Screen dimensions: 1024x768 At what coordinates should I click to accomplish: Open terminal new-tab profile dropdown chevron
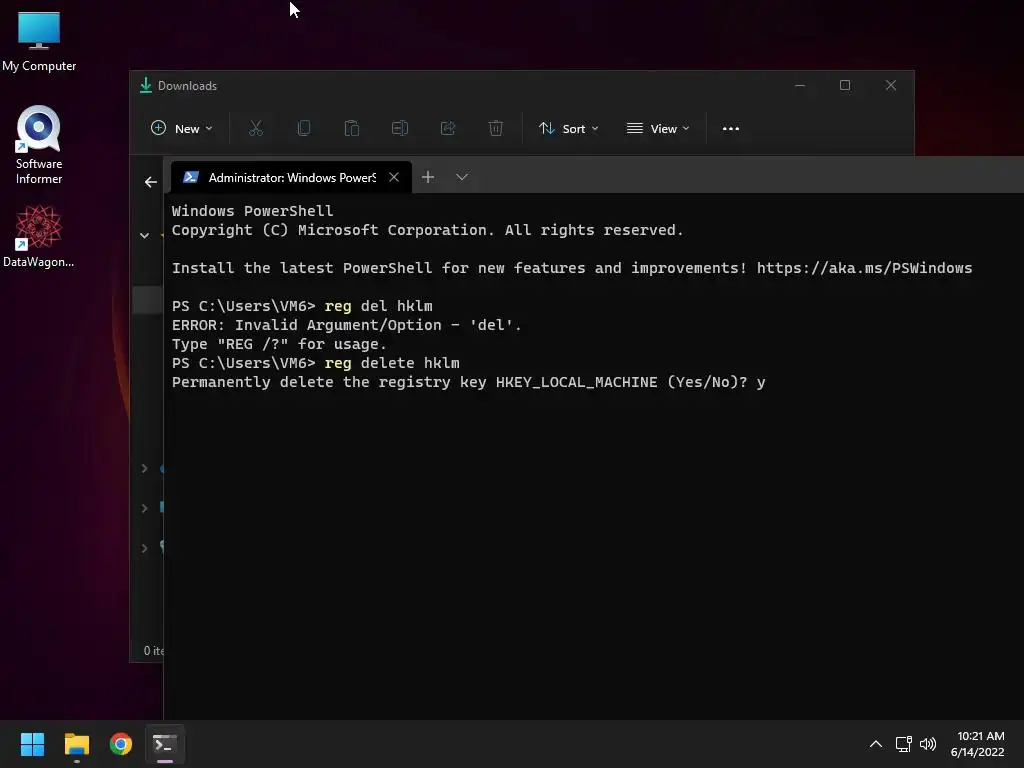coord(462,177)
